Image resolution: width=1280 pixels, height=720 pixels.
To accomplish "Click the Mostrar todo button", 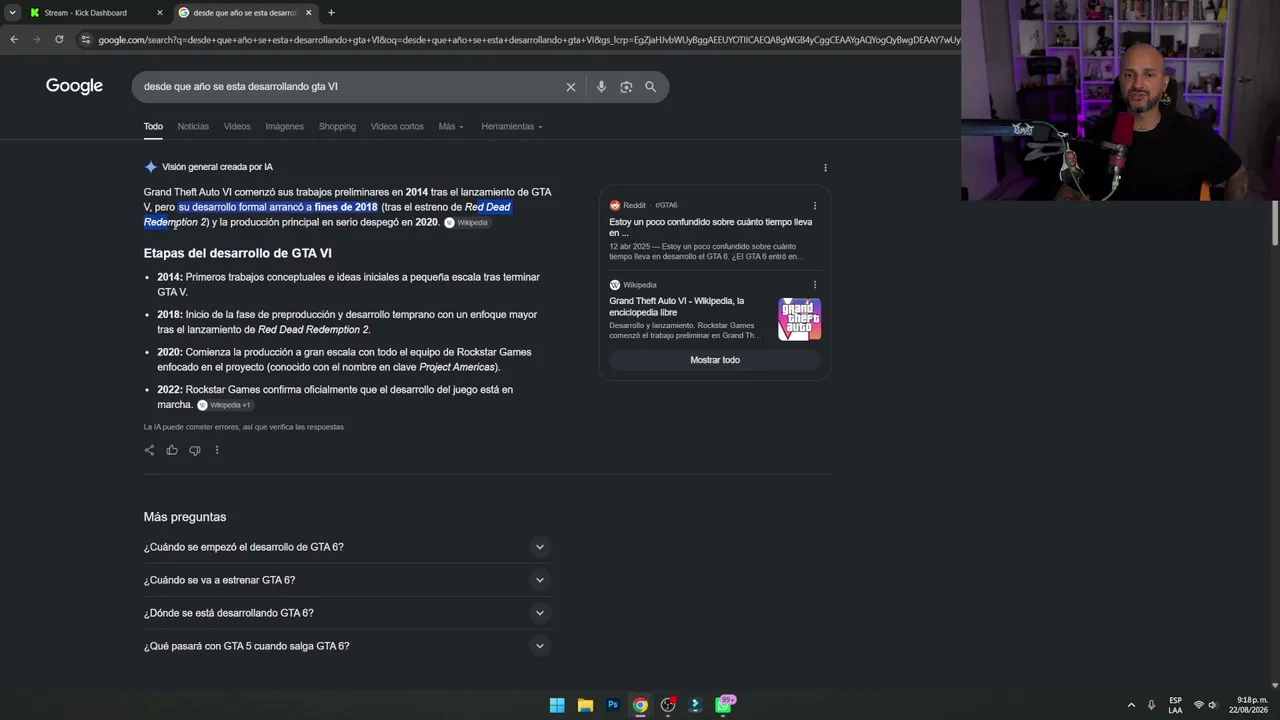I will [715, 360].
